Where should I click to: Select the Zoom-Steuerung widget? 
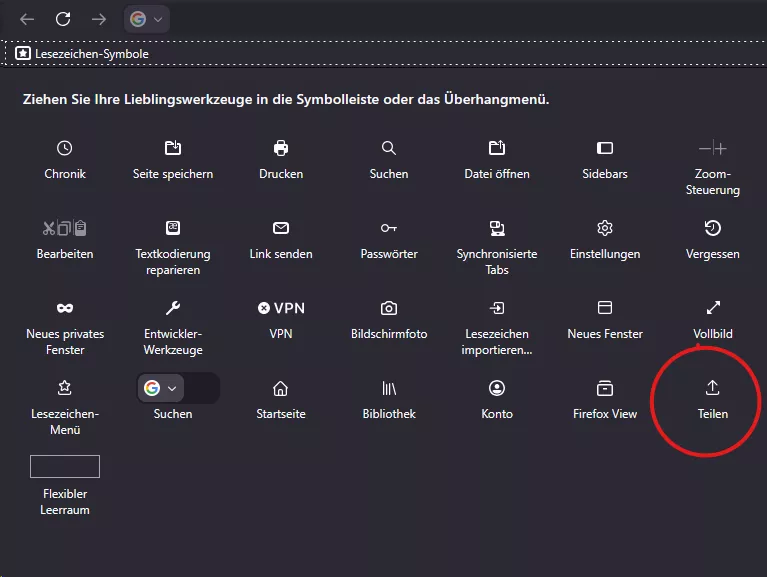[713, 148]
